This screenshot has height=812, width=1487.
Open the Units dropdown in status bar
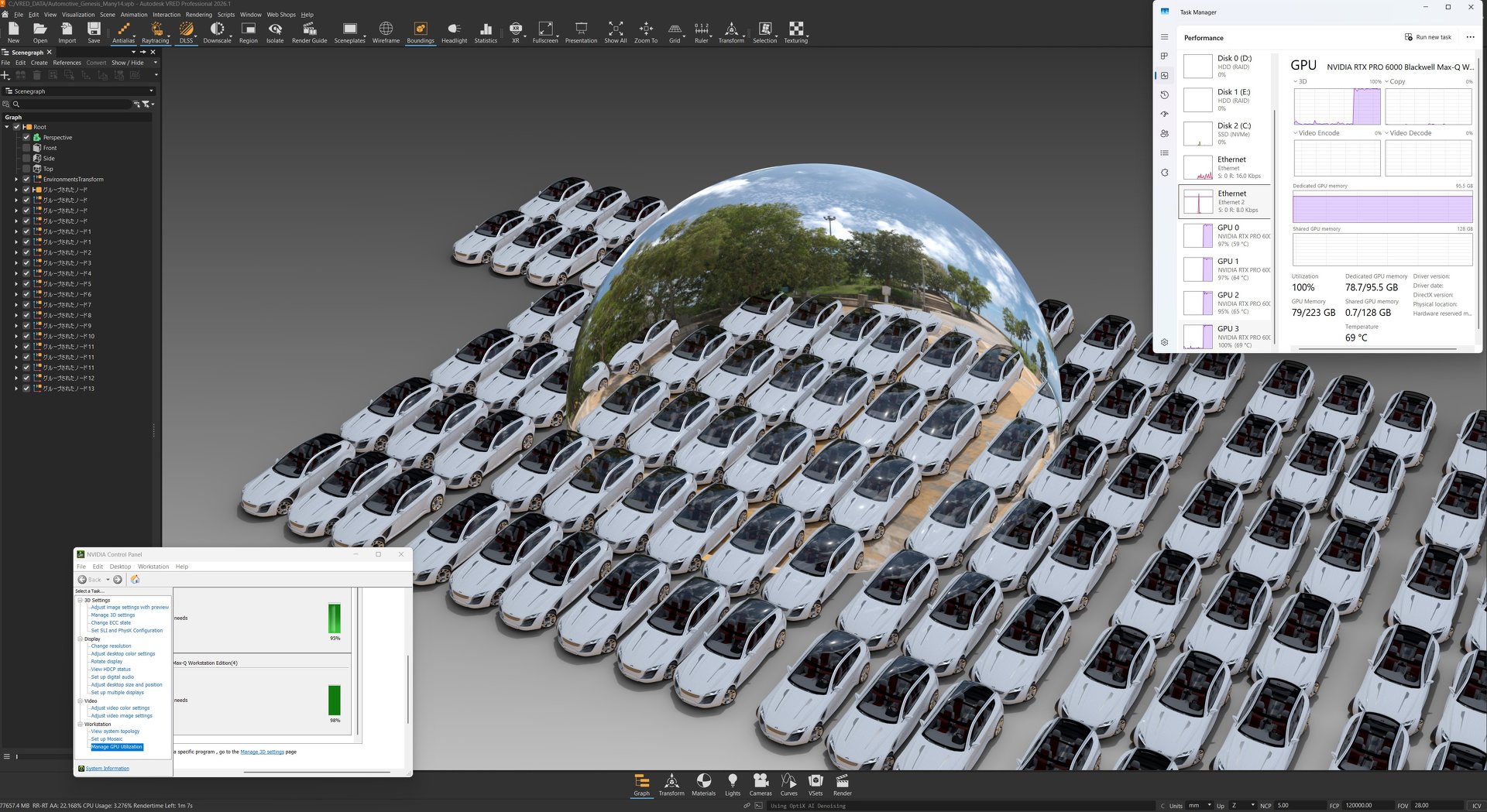(1200, 805)
